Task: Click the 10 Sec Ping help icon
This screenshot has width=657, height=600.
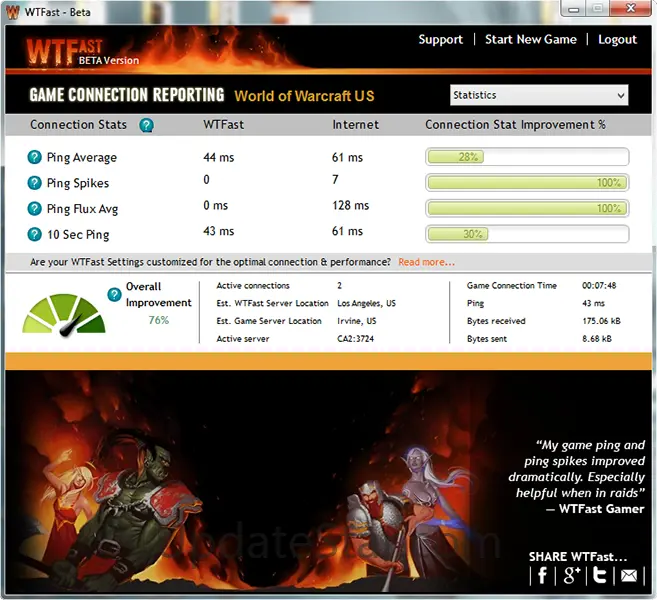Action: [34, 234]
